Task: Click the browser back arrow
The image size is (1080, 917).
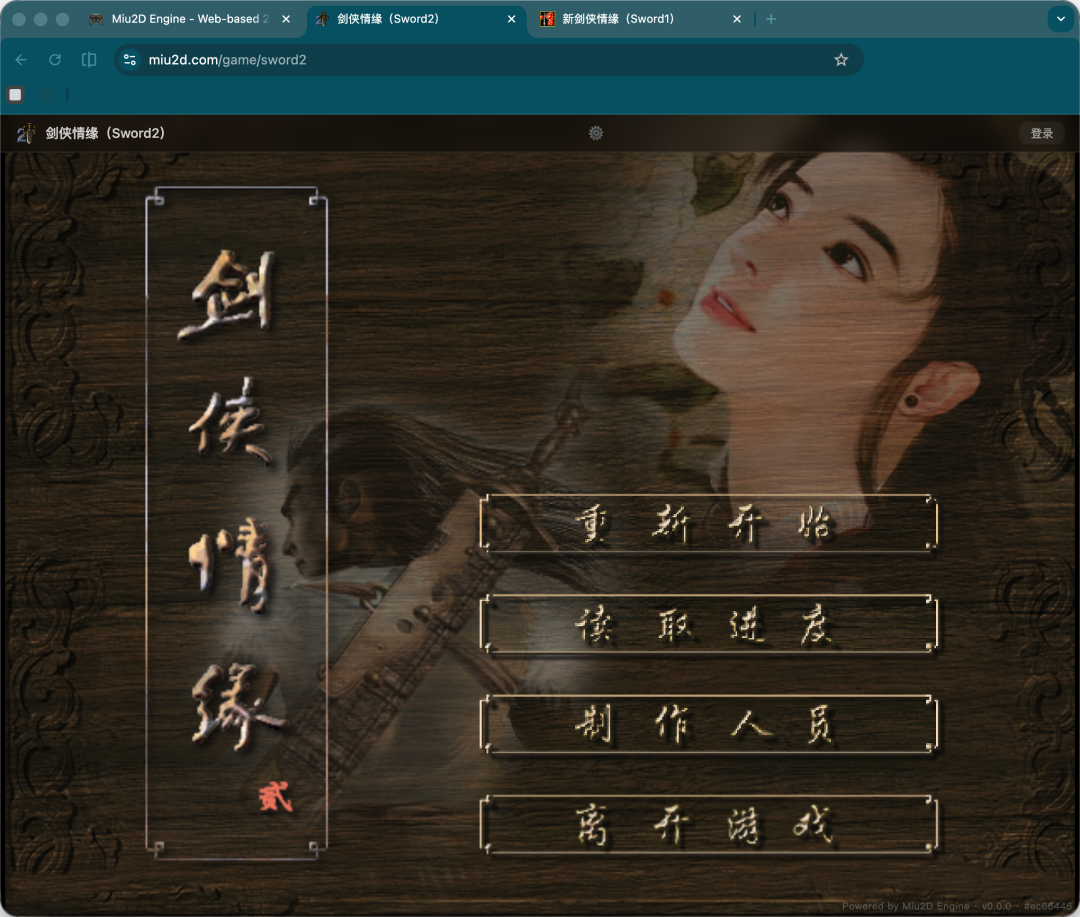Action: pos(21,60)
